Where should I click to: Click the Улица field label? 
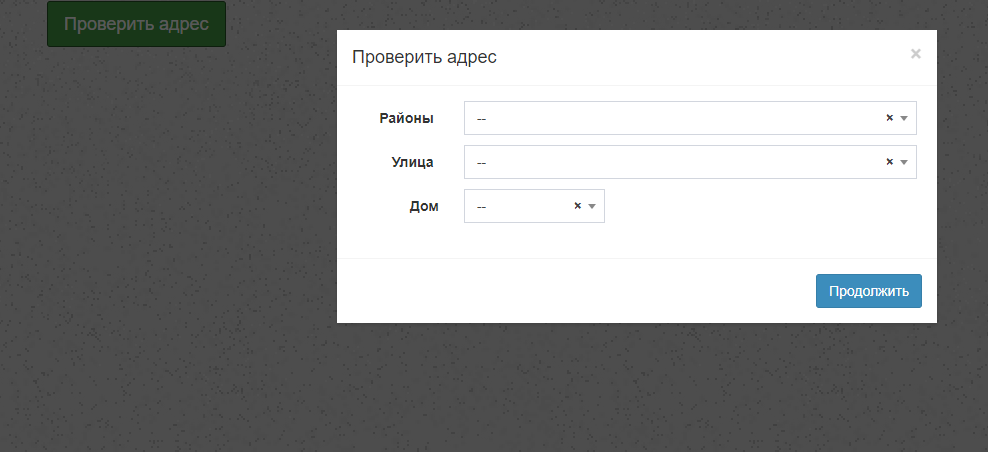tap(412, 162)
